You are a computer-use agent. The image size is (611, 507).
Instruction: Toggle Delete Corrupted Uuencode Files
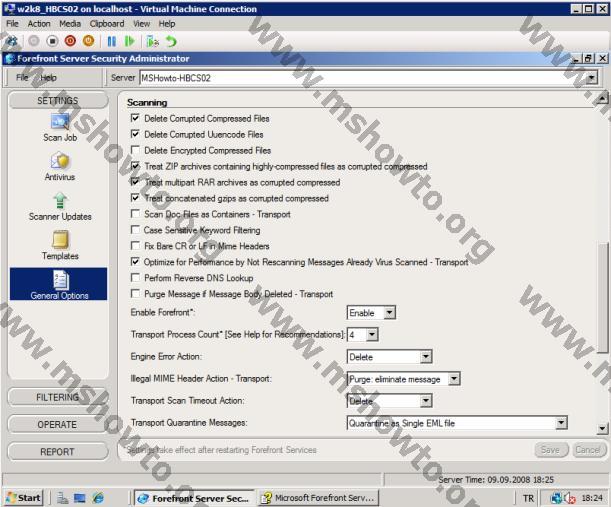135,134
